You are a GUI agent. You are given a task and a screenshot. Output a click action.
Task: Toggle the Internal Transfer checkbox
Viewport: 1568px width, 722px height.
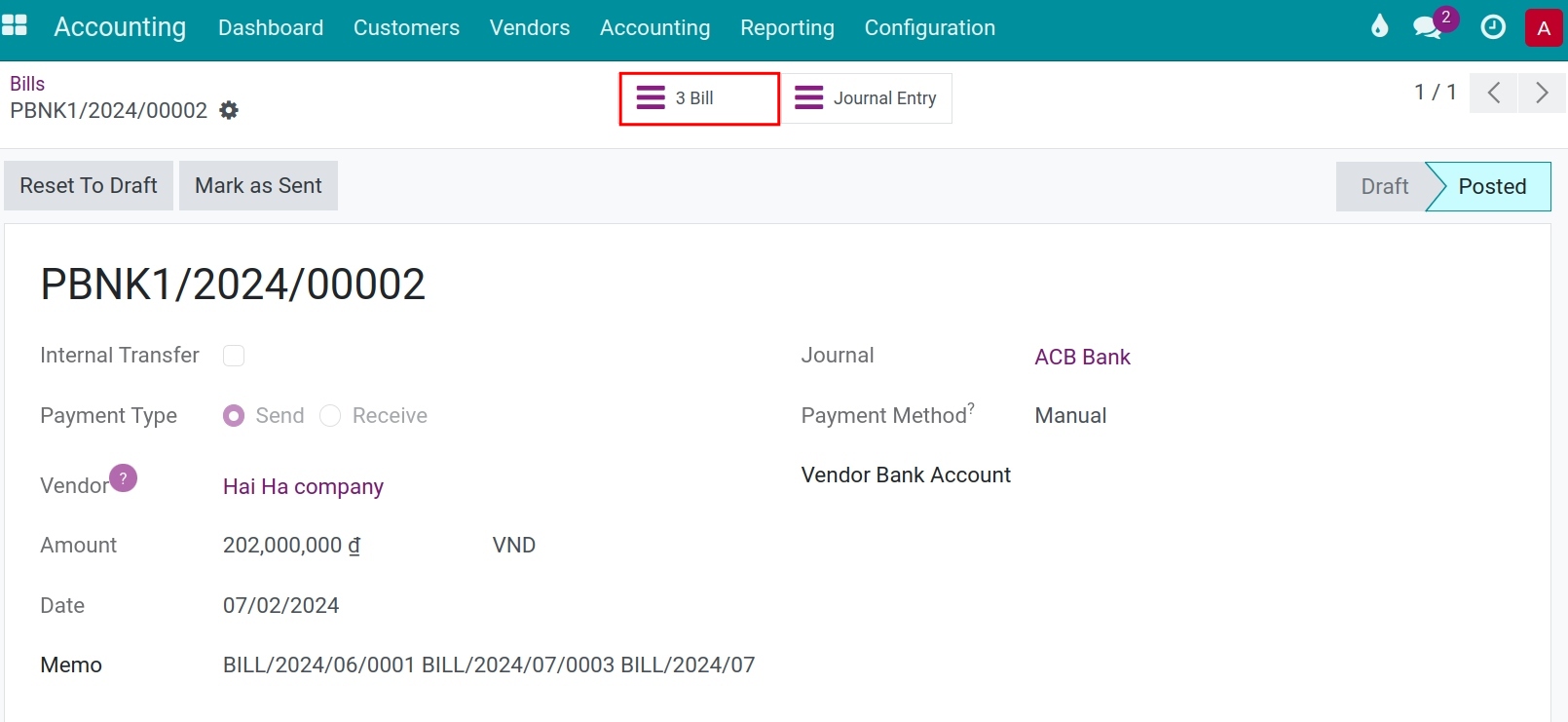click(234, 356)
